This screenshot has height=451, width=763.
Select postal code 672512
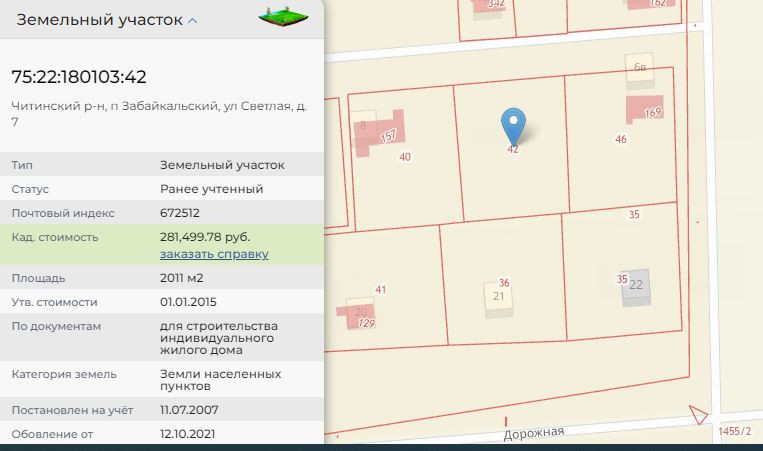tap(180, 213)
